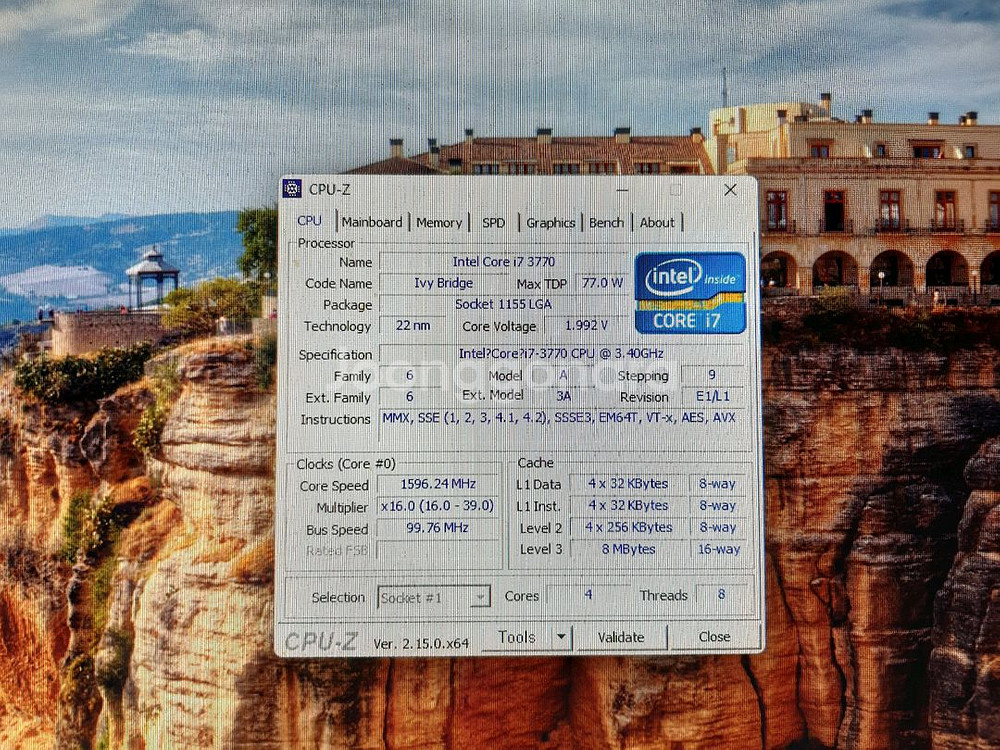The width and height of the screenshot is (1000, 750).
Task: Click the Level 3 '8 MBytes' value
Action: click(628, 548)
